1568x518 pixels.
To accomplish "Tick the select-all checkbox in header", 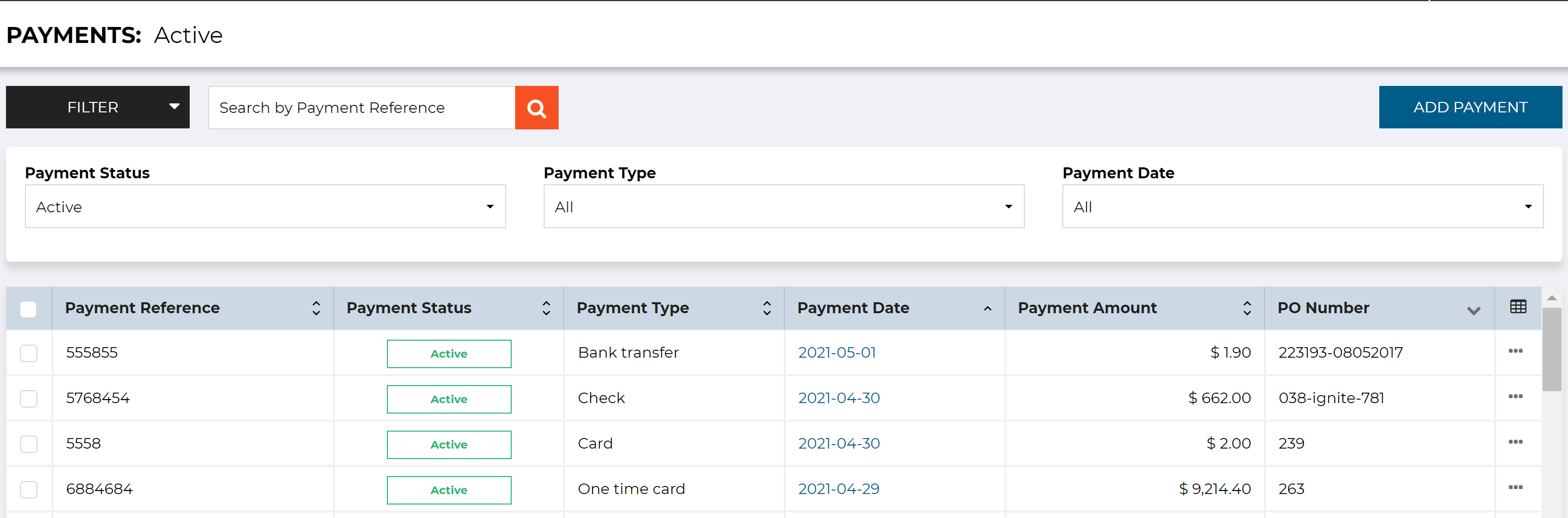I will [x=28, y=309].
